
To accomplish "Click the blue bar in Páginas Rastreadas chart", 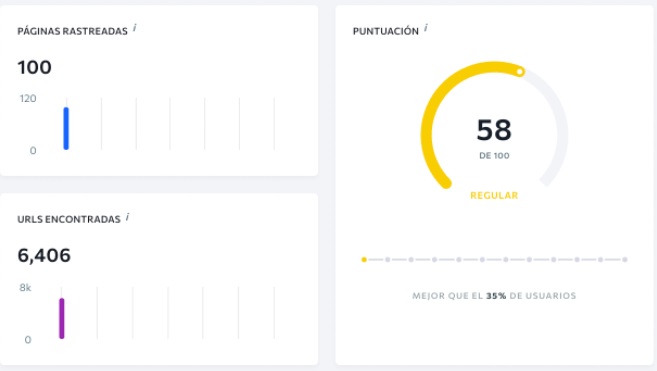I will pyautogui.click(x=66, y=128).
